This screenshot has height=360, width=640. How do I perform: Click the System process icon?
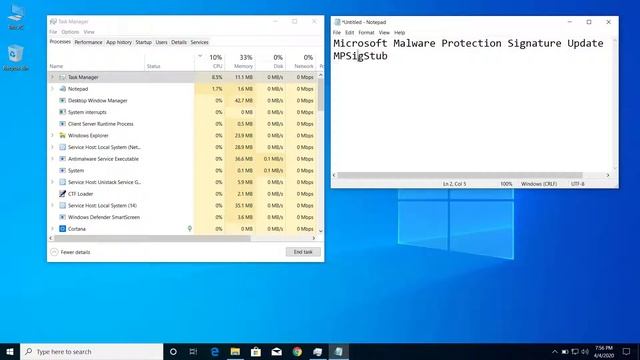(x=62, y=170)
